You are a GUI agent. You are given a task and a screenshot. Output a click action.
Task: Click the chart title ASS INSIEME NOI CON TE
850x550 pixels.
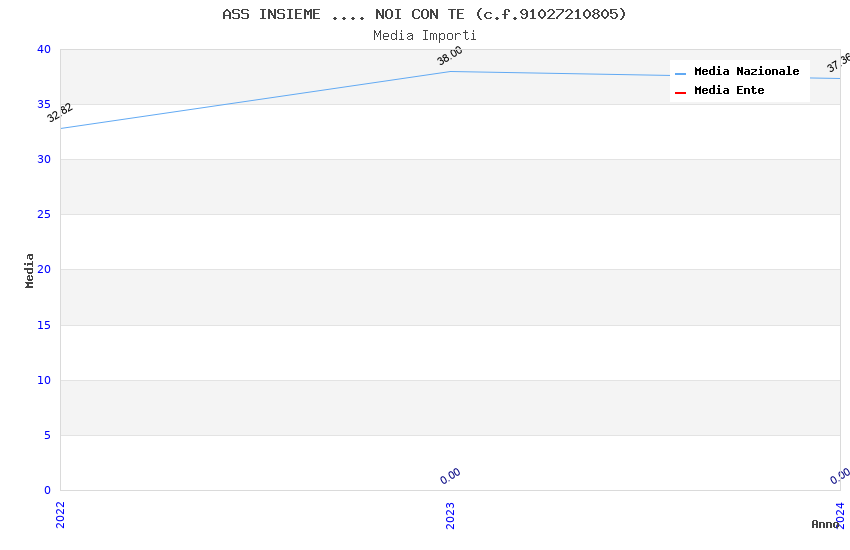pyautogui.click(x=424, y=14)
